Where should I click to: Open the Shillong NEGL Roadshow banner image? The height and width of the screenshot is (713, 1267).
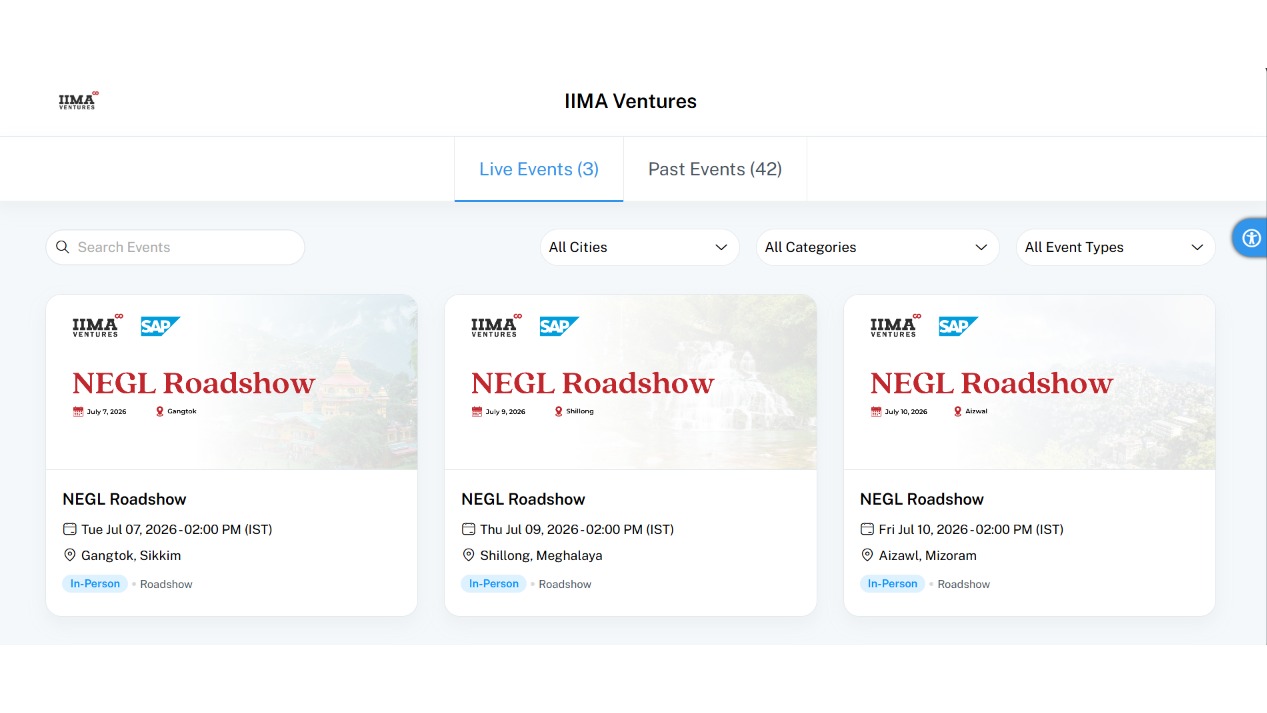click(631, 382)
